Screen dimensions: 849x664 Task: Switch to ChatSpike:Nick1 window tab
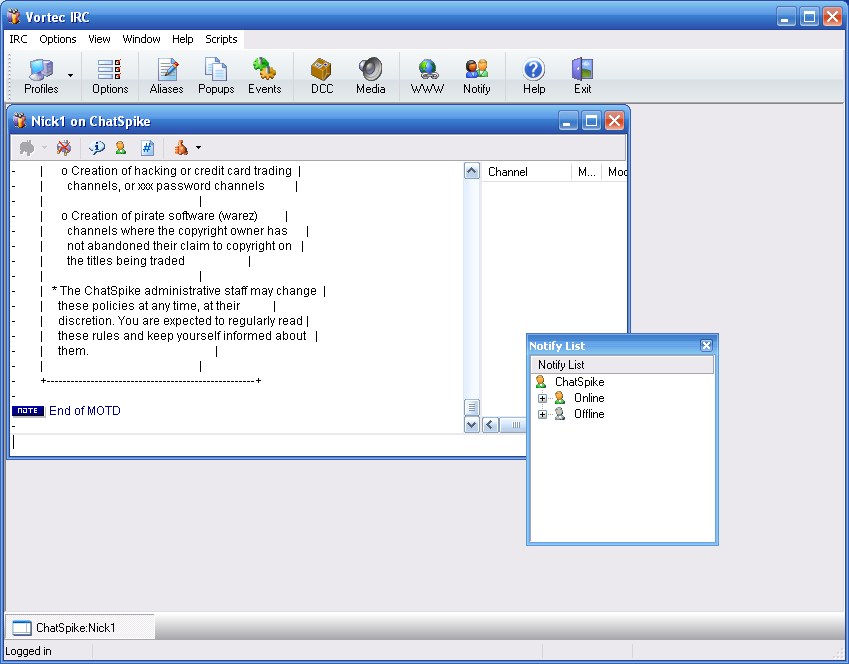point(80,628)
